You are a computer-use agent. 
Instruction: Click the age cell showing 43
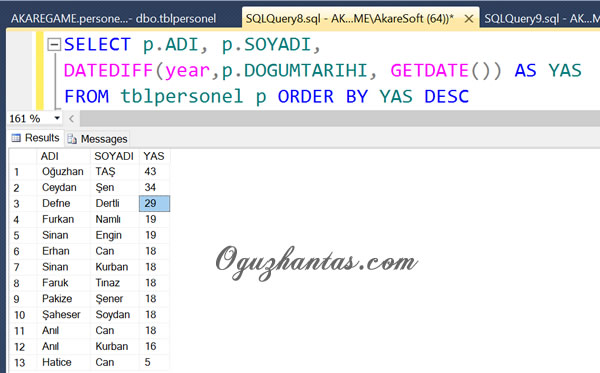point(154,172)
